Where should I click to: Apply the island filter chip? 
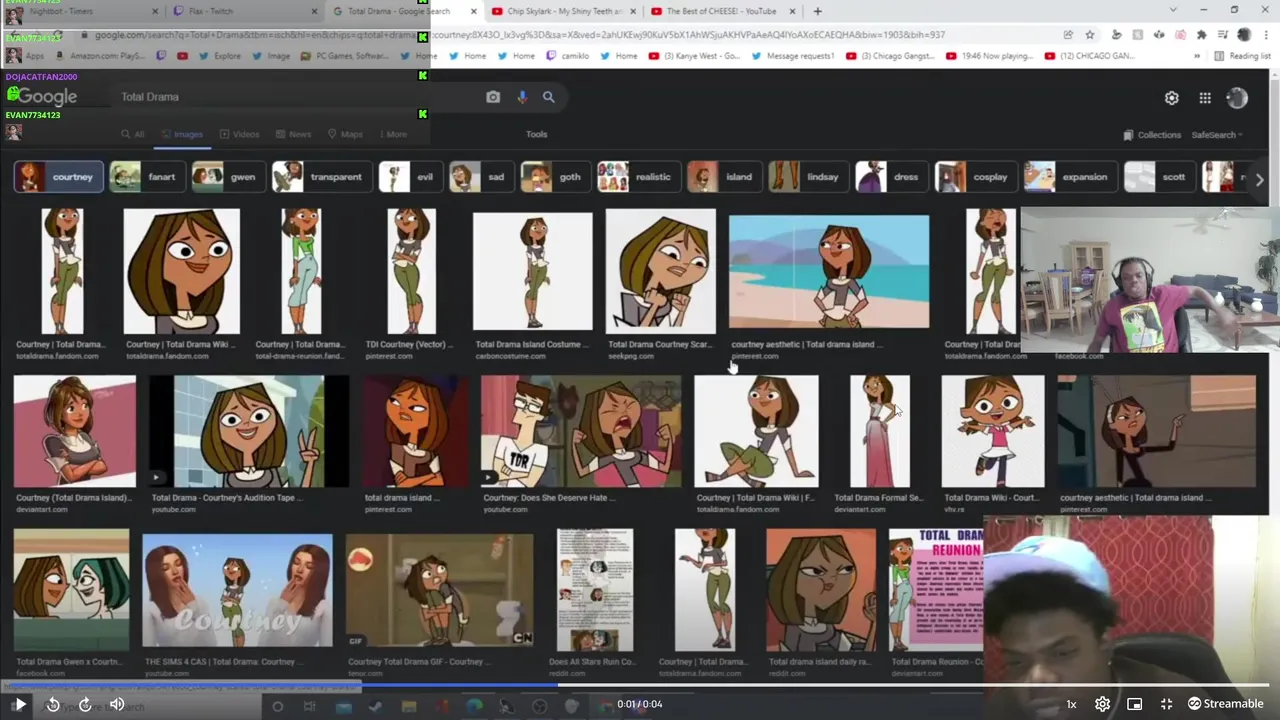pos(724,177)
